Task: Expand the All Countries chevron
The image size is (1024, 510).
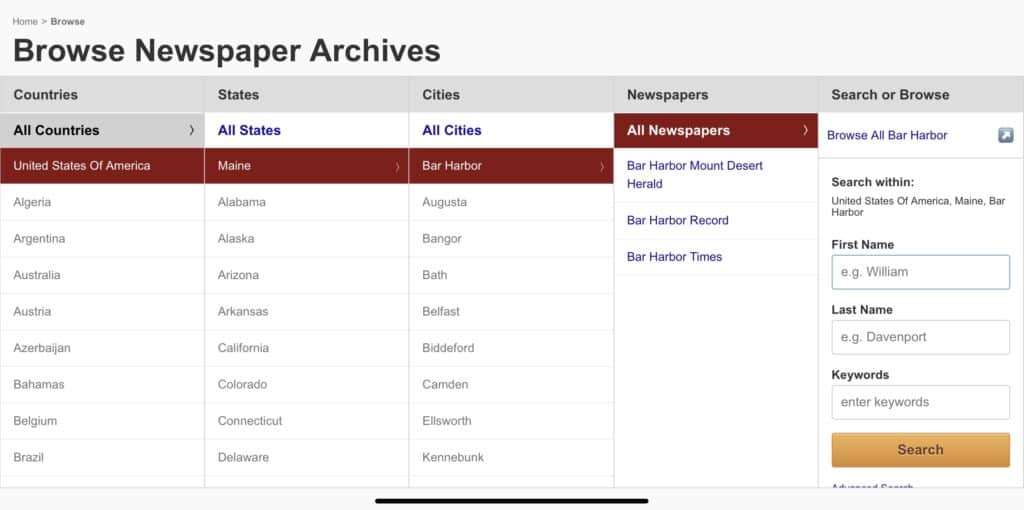Action: click(x=191, y=130)
